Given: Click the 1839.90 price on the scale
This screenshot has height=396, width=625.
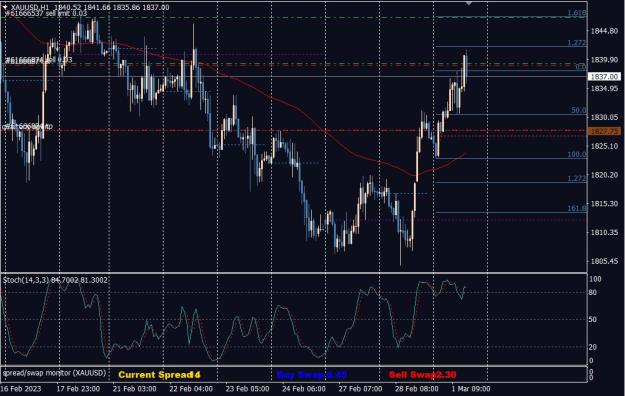Looking at the screenshot, I should pyautogui.click(x=604, y=59).
